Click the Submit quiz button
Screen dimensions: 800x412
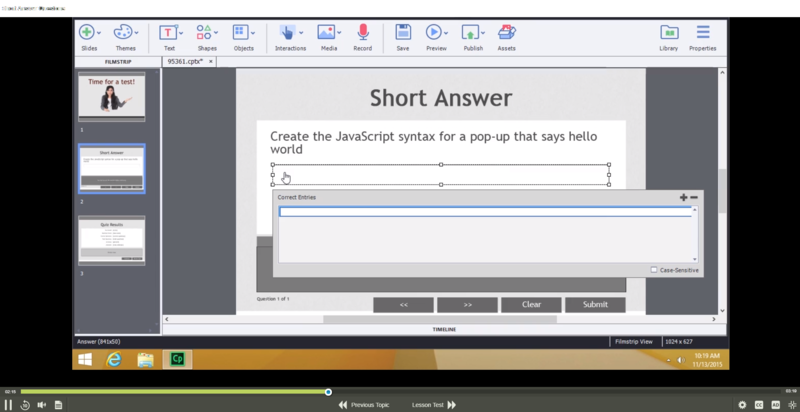[595, 304]
